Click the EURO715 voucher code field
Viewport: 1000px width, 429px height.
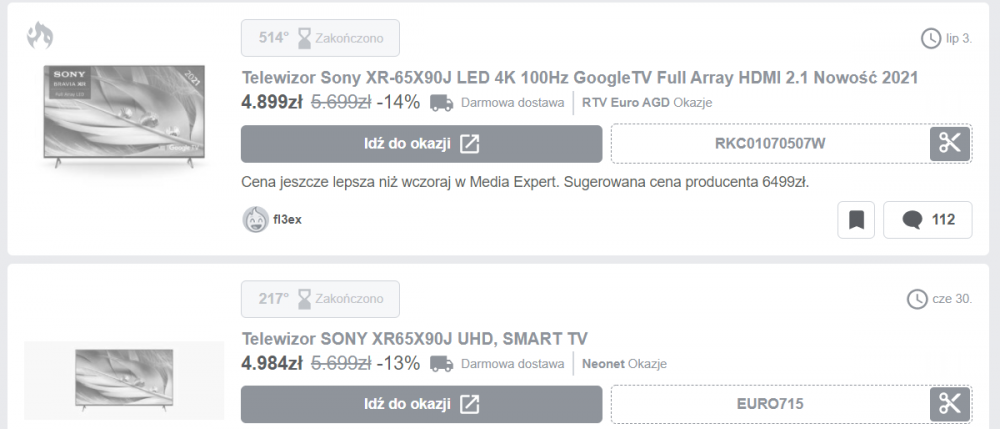pyautogui.click(x=770, y=404)
